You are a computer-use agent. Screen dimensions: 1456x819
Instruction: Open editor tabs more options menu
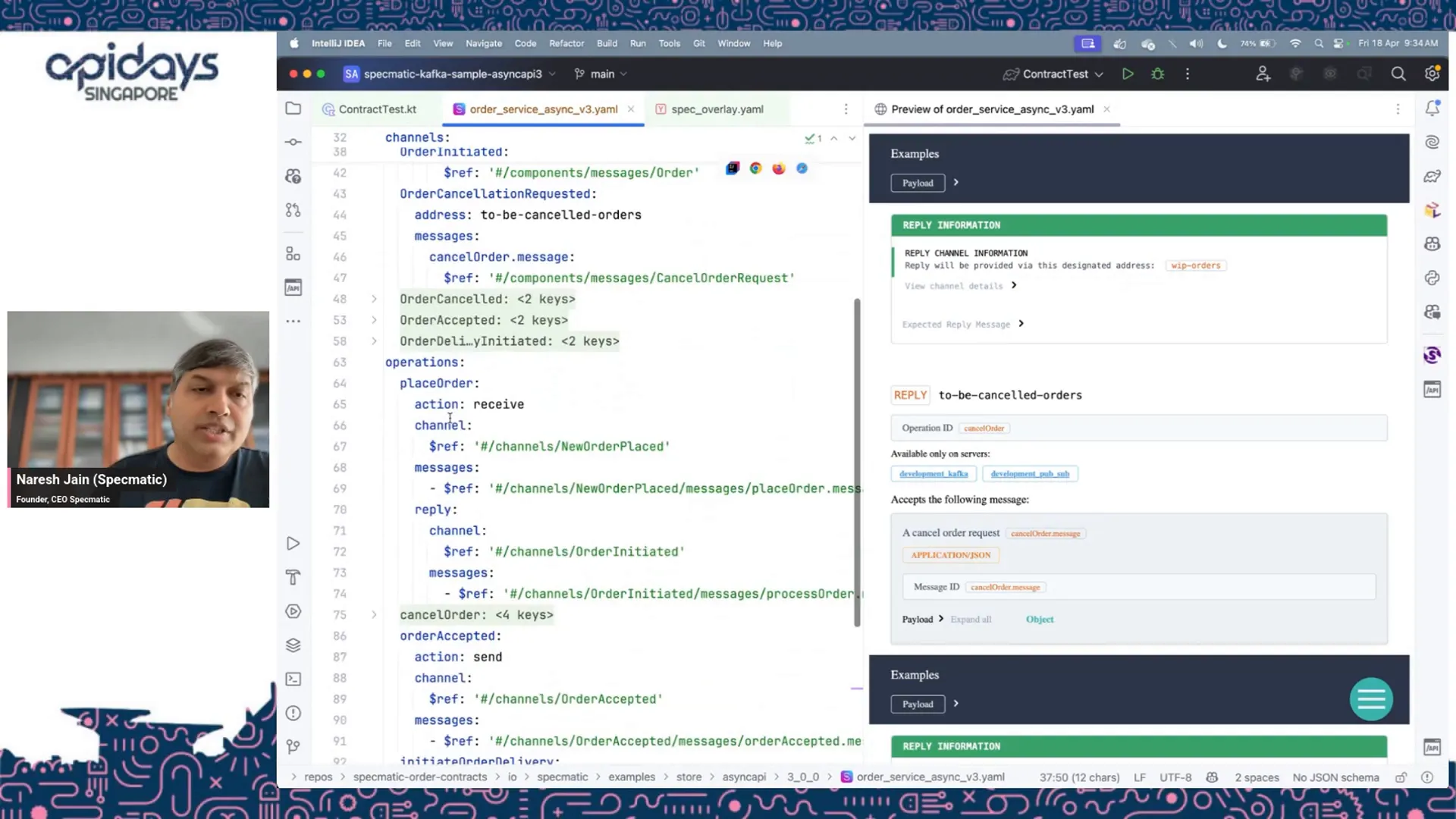846,109
